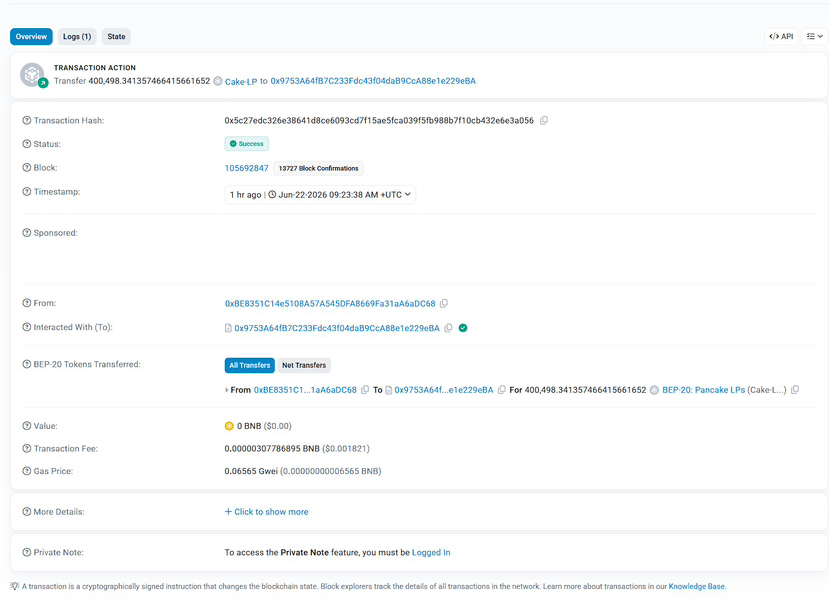Open the Logs (1) tab

[x=77, y=36]
